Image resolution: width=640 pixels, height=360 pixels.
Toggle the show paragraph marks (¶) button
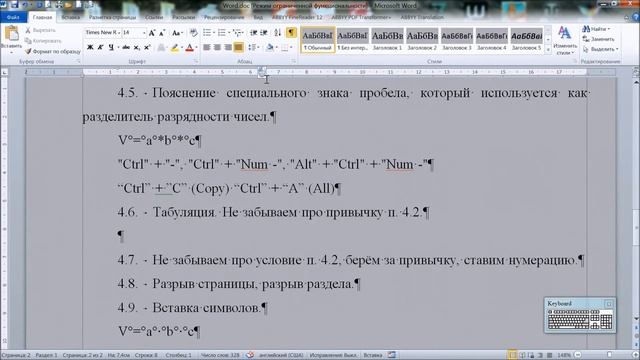(x=291, y=33)
